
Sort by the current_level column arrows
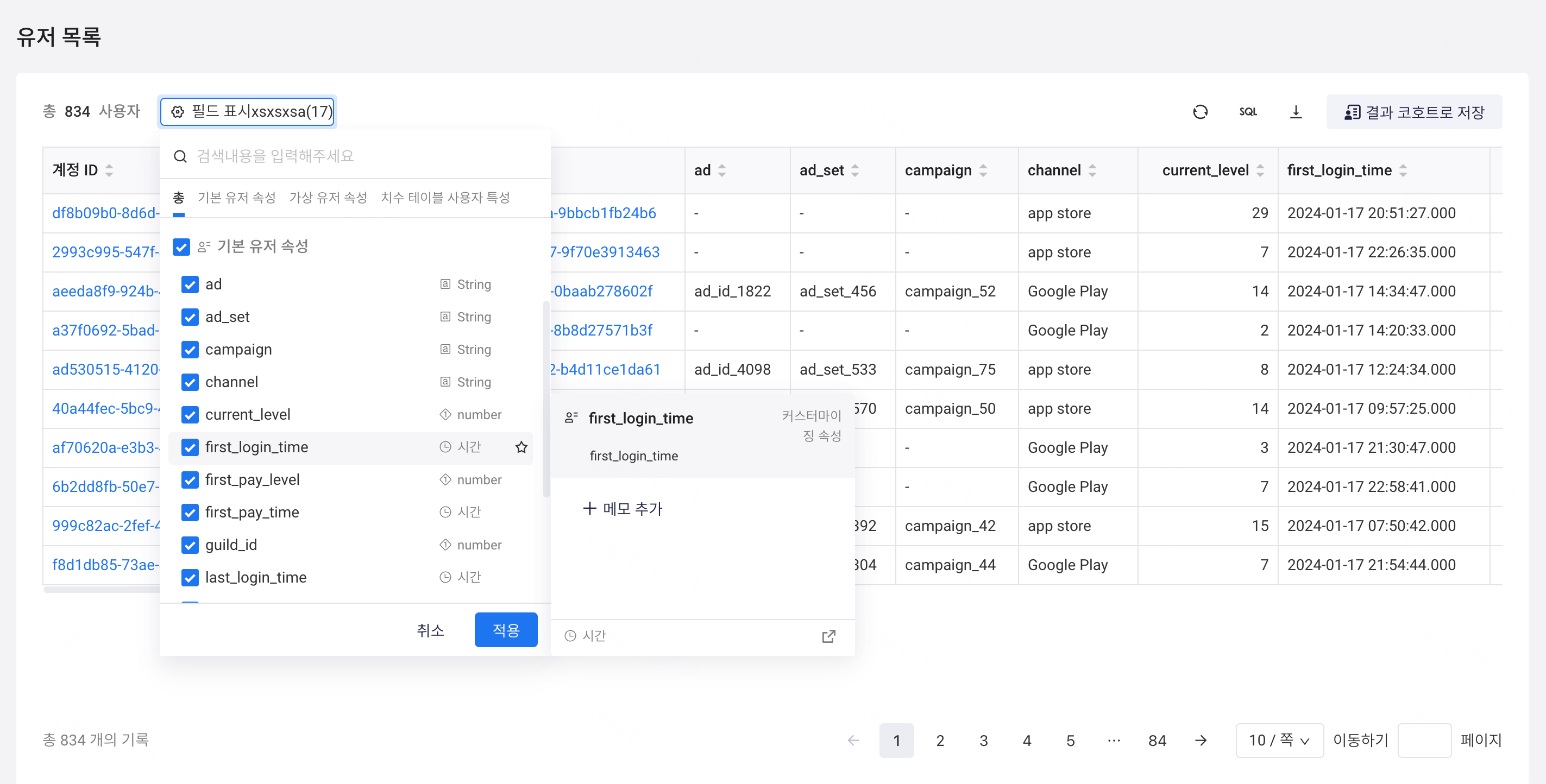pyautogui.click(x=1260, y=170)
